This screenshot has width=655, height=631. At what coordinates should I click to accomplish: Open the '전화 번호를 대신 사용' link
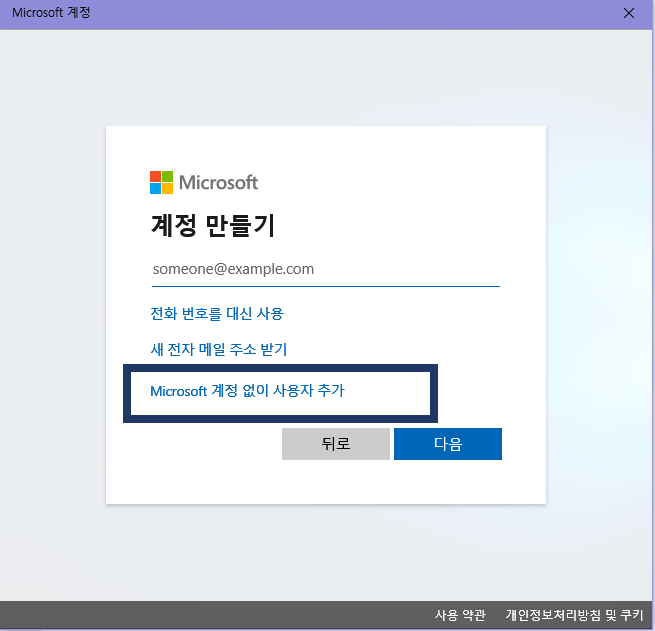(217, 314)
